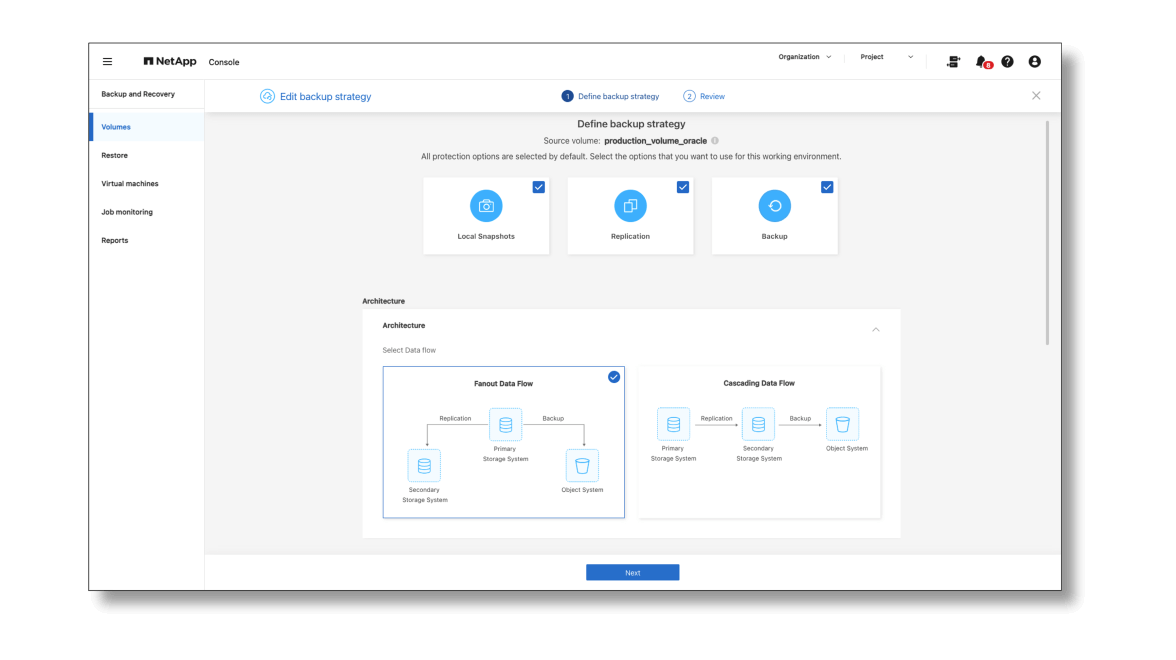The width and height of the screenshot is (1176, 660).
Task: Select the Cascading Data Flow card
Action: tap(759, 441)
